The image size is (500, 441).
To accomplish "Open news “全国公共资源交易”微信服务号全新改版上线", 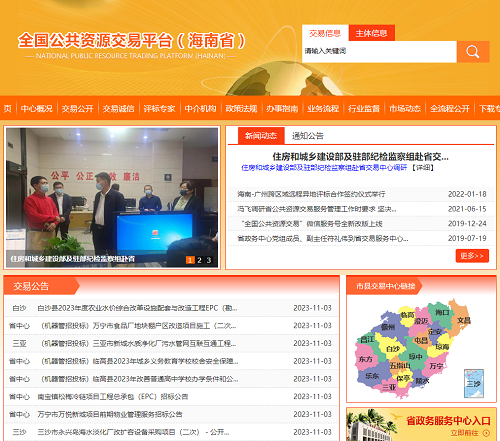I will point(312,224).
